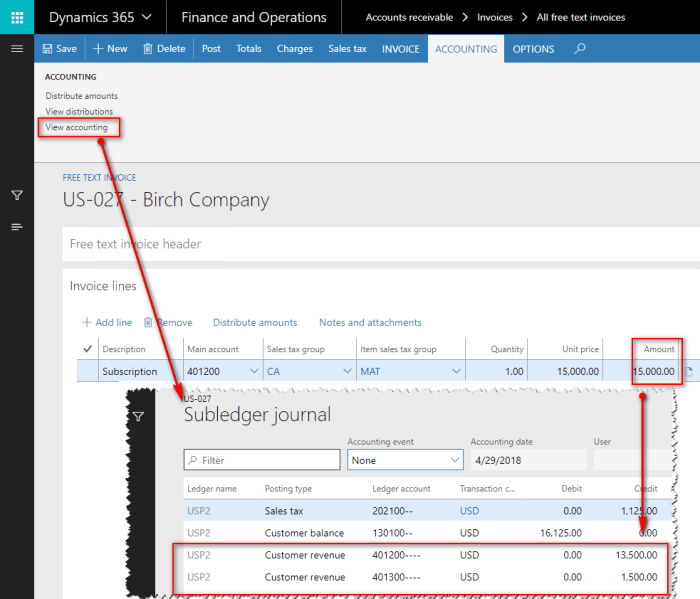
Task: Click Finance and Operations title
Action: coord(254,17)
